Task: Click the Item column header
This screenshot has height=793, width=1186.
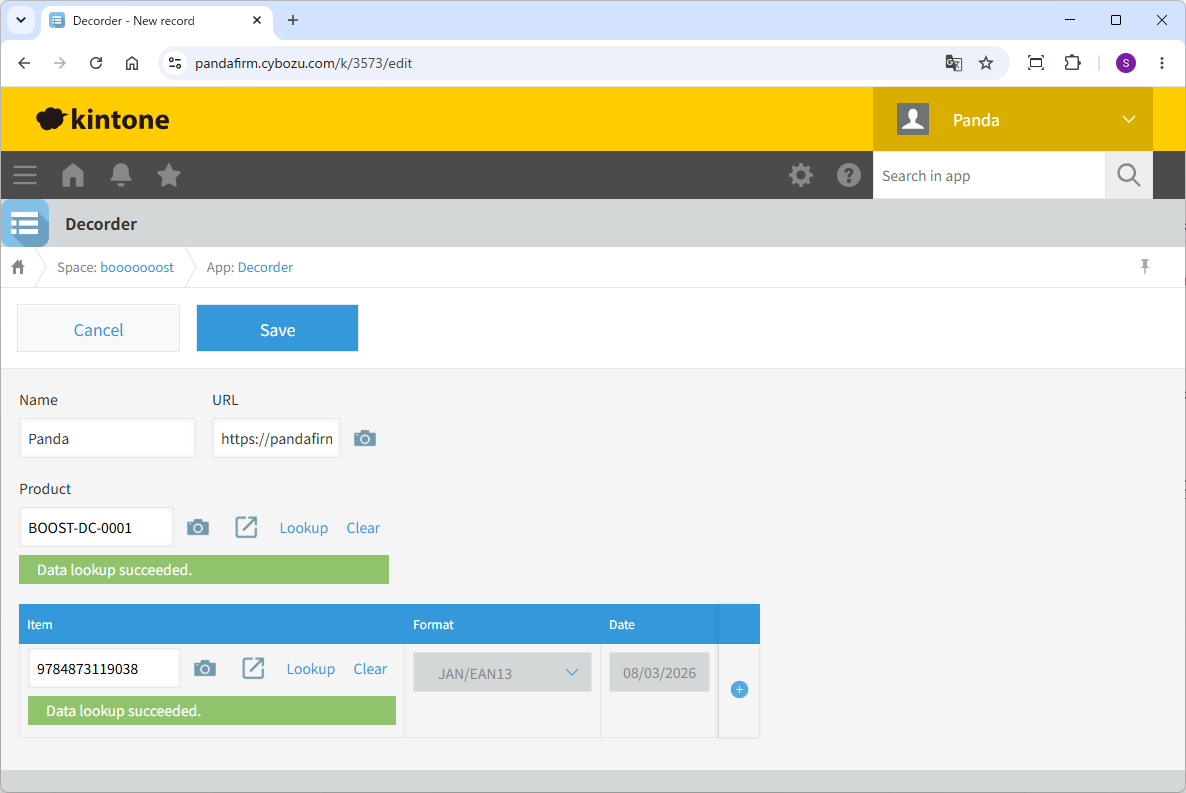Action: tap(212, 624)
